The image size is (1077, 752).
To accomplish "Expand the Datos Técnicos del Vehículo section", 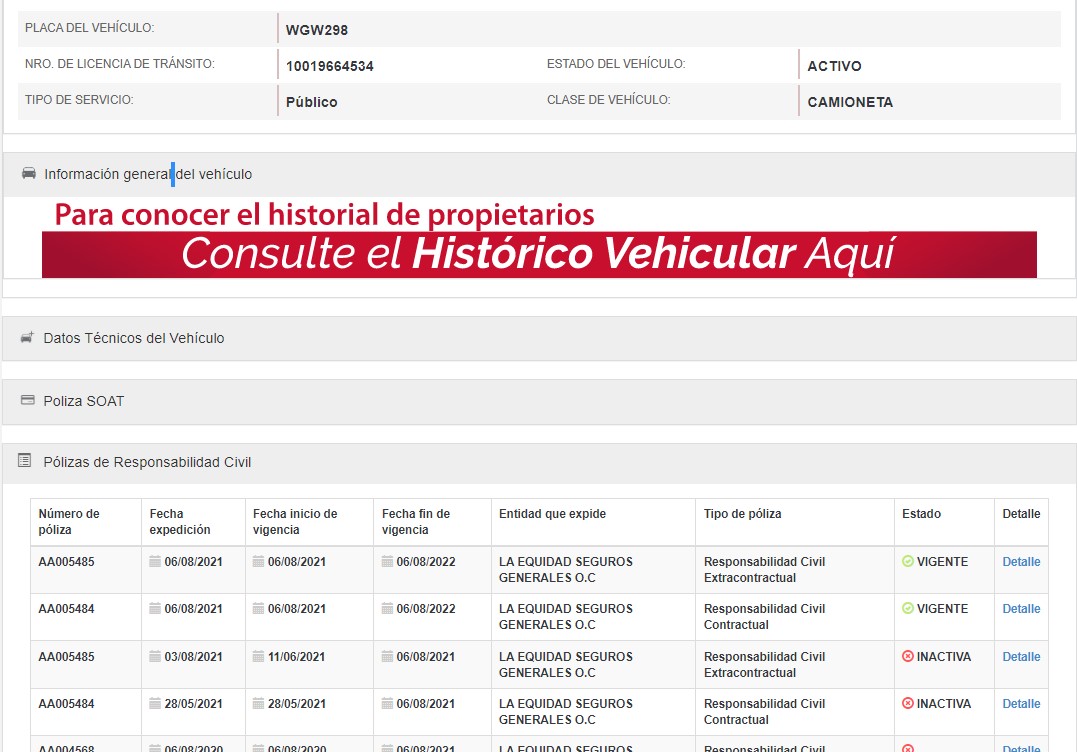I will (x=134, y=338).
